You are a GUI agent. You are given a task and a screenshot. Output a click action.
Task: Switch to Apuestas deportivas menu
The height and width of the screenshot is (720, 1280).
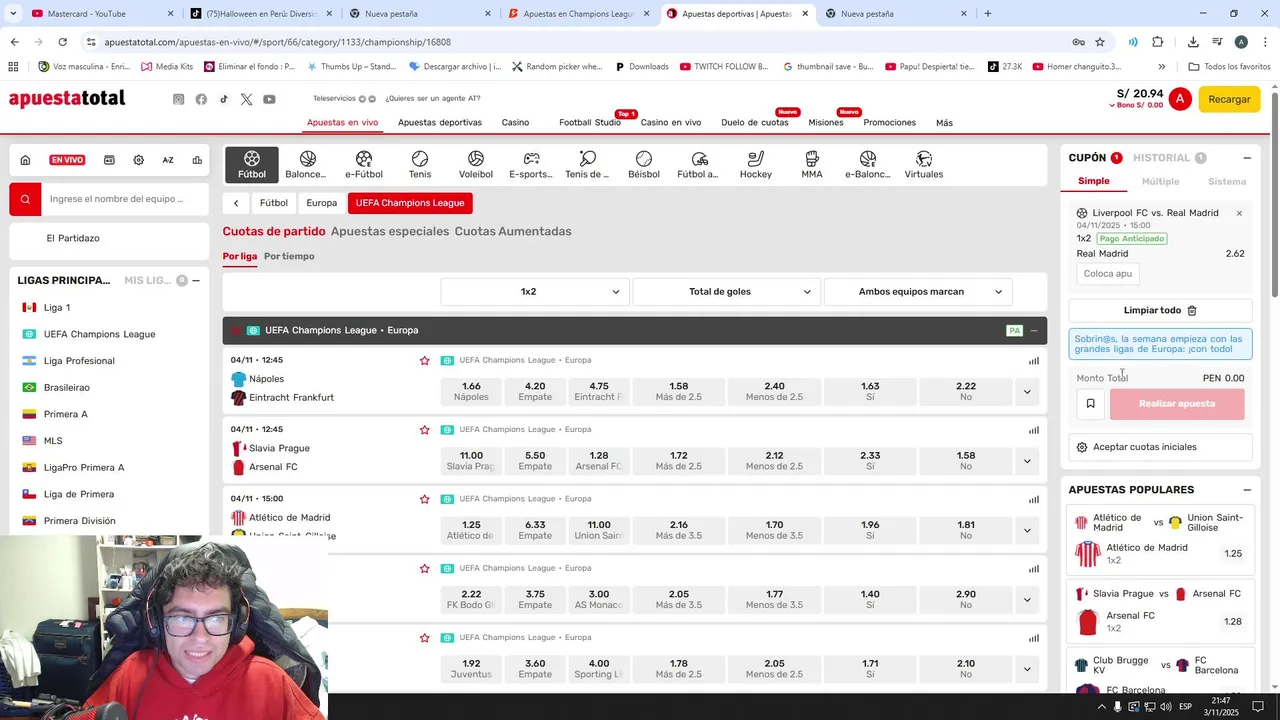tap(440, 122)
